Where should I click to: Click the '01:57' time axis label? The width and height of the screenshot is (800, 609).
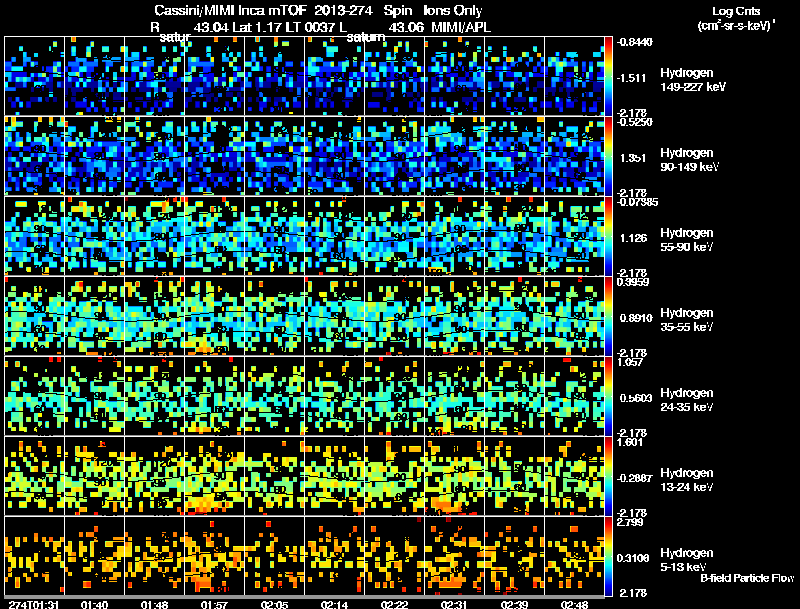tap(214, 604)
